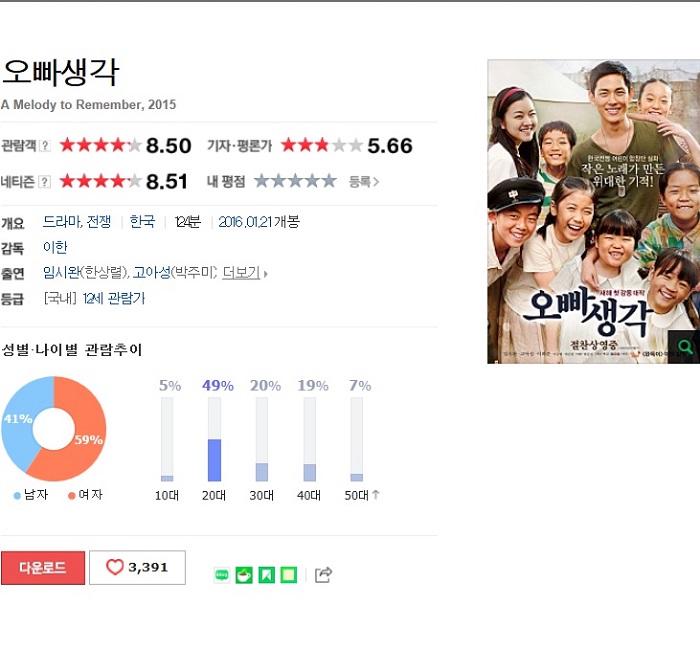Screen dimensions: 700x649
Task: Click the green bookmark share icon
Action: coord(267,575)
